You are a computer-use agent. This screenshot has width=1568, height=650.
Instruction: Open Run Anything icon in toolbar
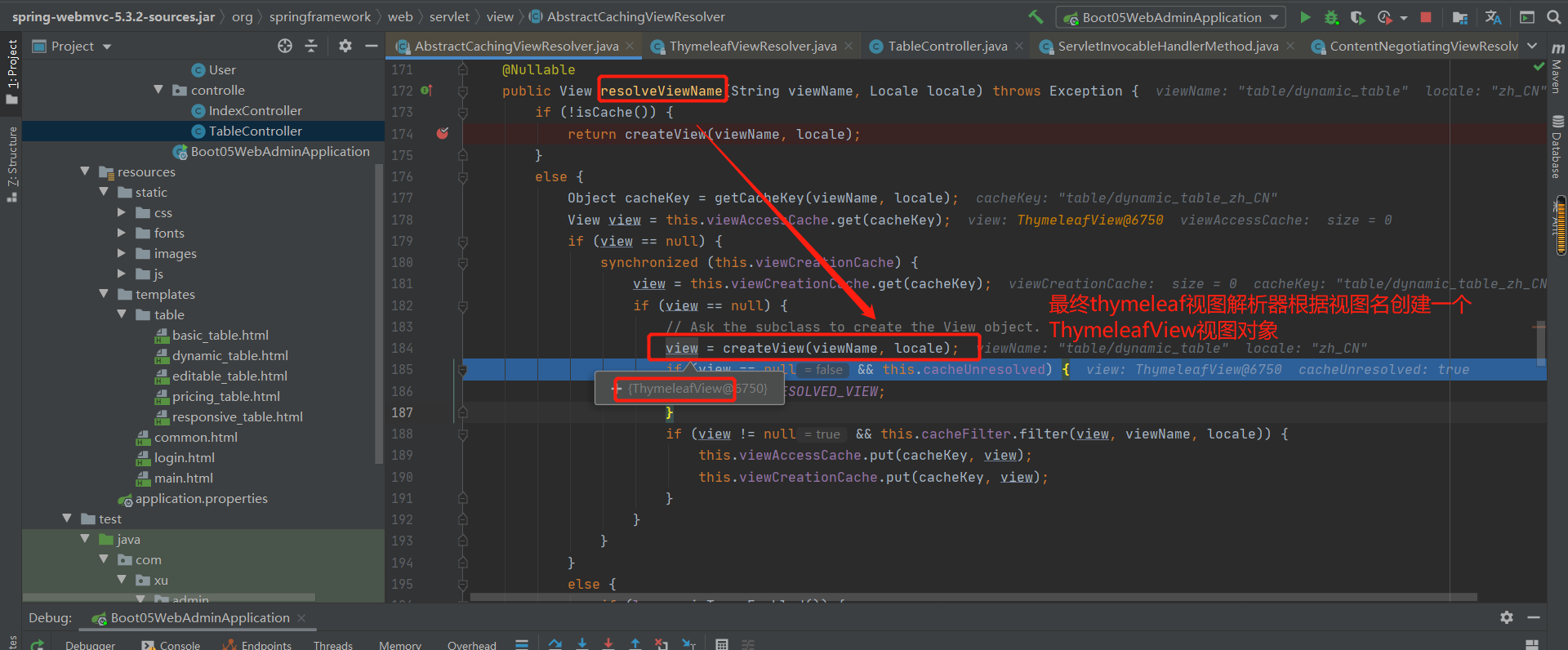click(x=1526, y=16)
